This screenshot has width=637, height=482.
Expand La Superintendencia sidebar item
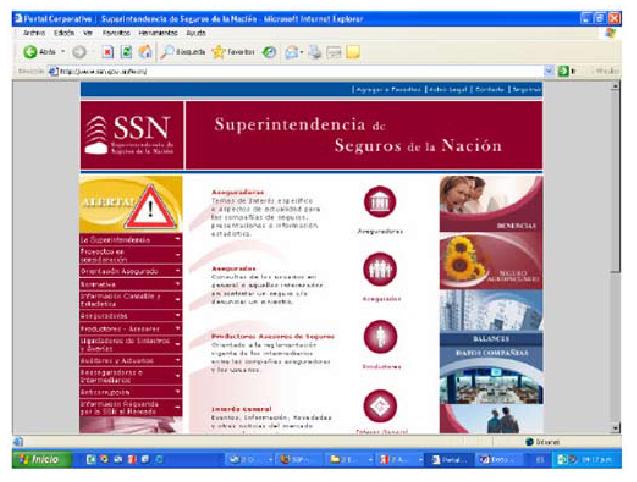pos(130,240)
